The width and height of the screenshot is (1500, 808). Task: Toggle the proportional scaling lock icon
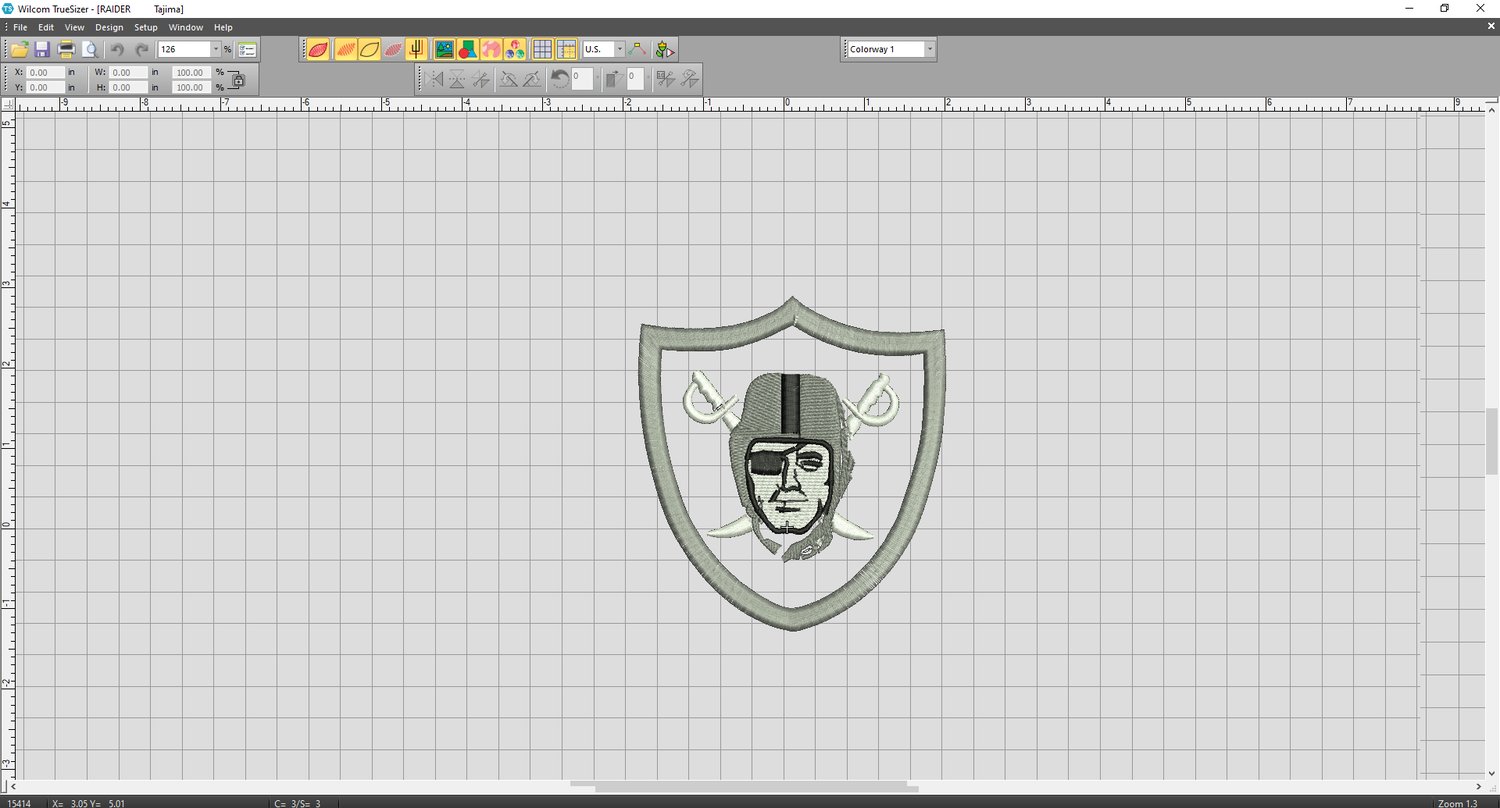click(x=238, y=80)
